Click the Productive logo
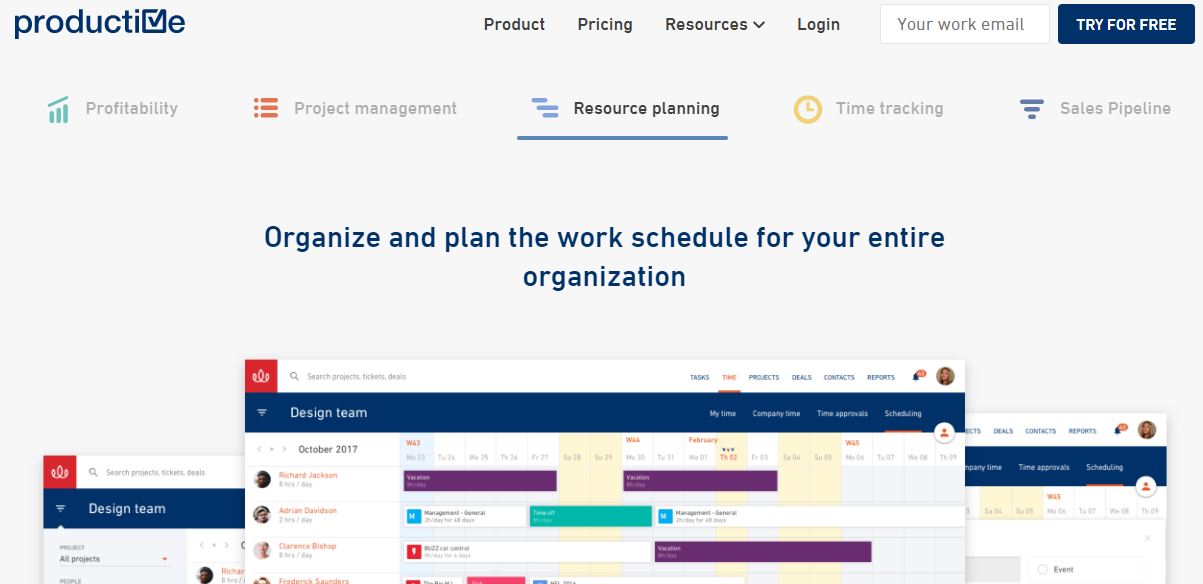The height and width of the screenshot is (584, 1203). 100,24
